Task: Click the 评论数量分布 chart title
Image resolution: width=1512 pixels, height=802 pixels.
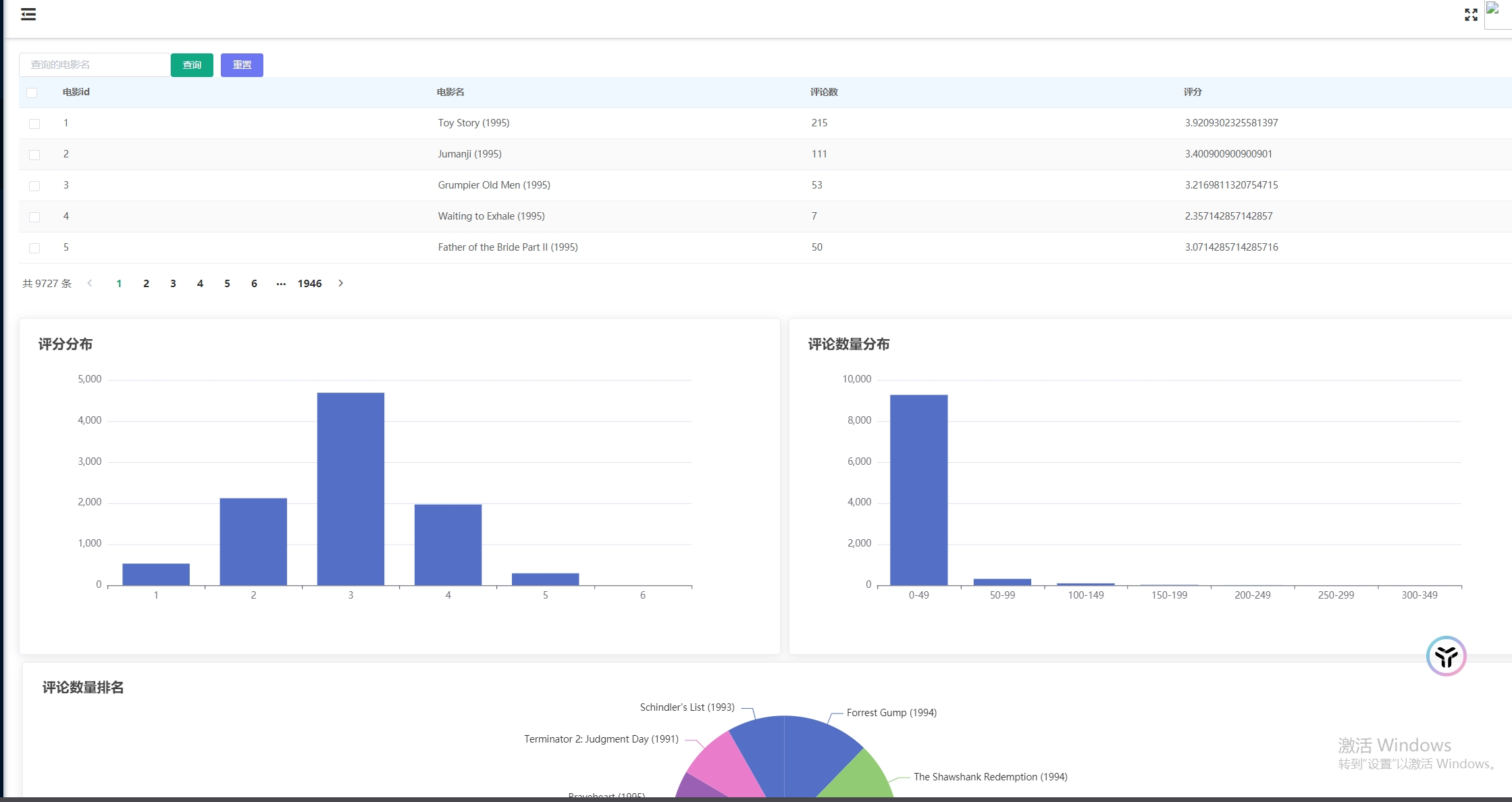Action: (x=849, y=344)
